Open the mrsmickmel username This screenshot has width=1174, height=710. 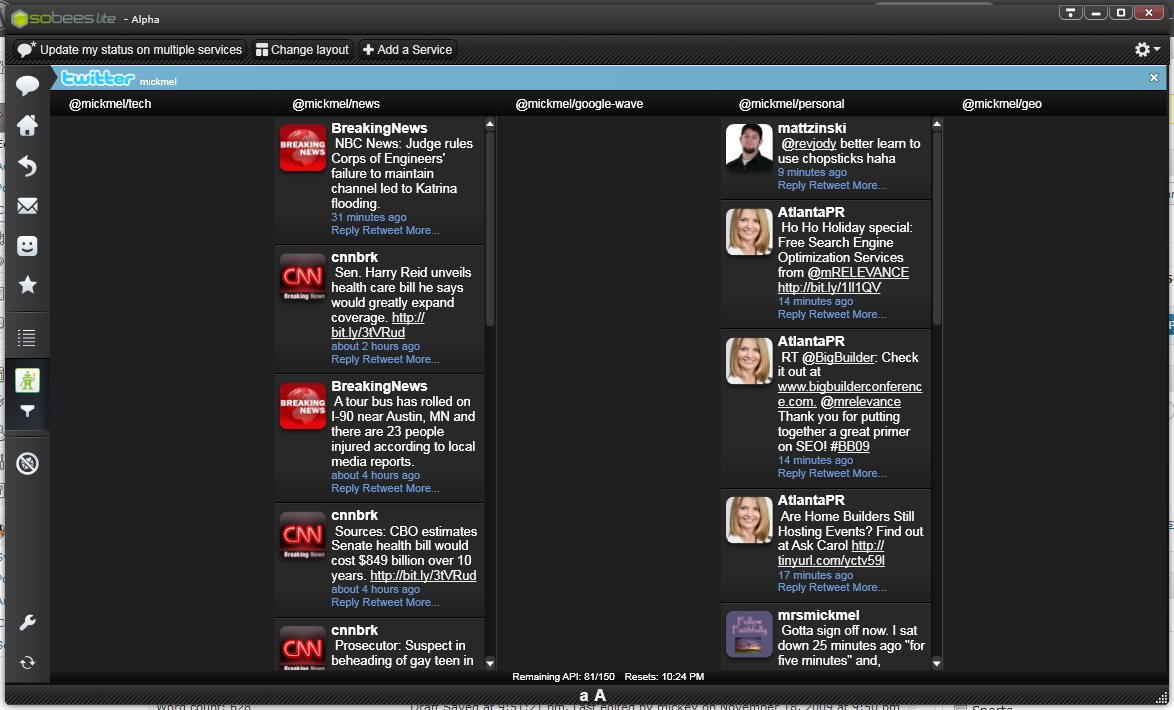coord(818,615)
